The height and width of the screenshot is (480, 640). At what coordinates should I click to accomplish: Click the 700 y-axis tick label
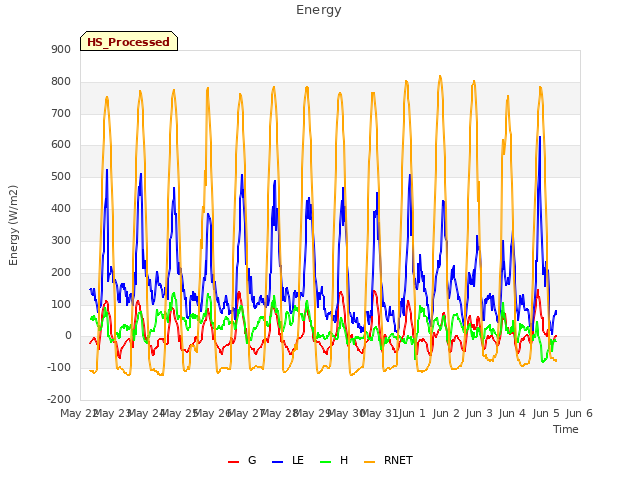61,113
